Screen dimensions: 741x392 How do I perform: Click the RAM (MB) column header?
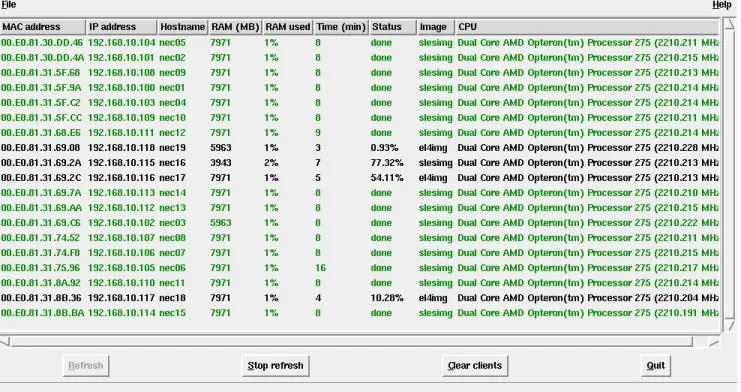tap(235, 27)
